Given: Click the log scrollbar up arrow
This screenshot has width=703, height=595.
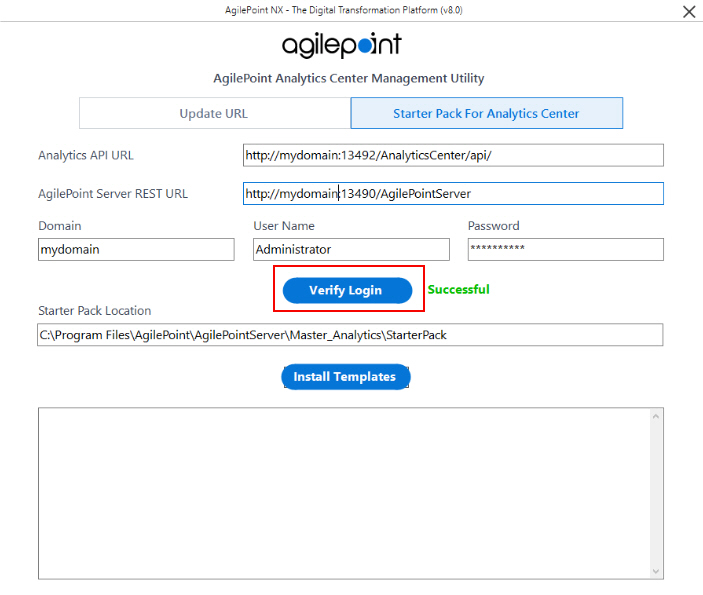Looking at the screenshot, I should coord(656,417).
